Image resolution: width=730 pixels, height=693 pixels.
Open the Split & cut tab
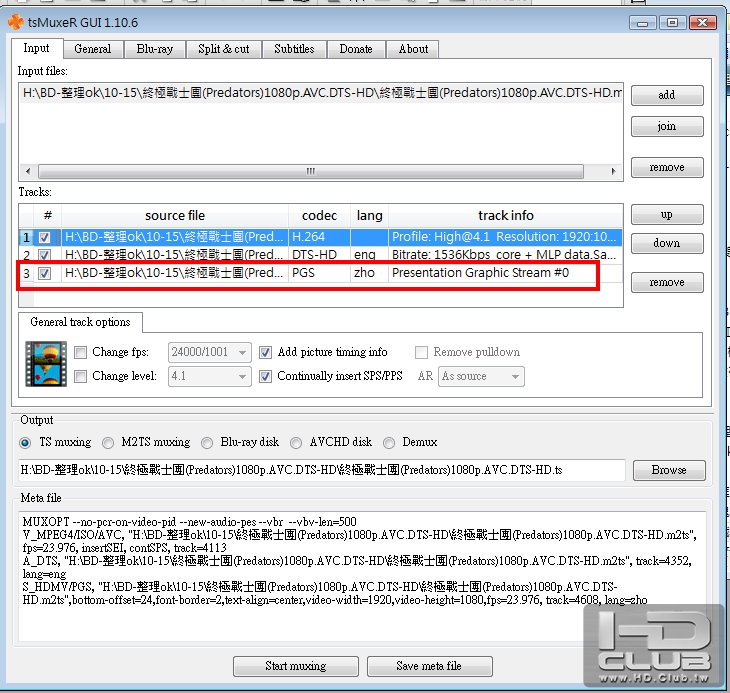224,49
